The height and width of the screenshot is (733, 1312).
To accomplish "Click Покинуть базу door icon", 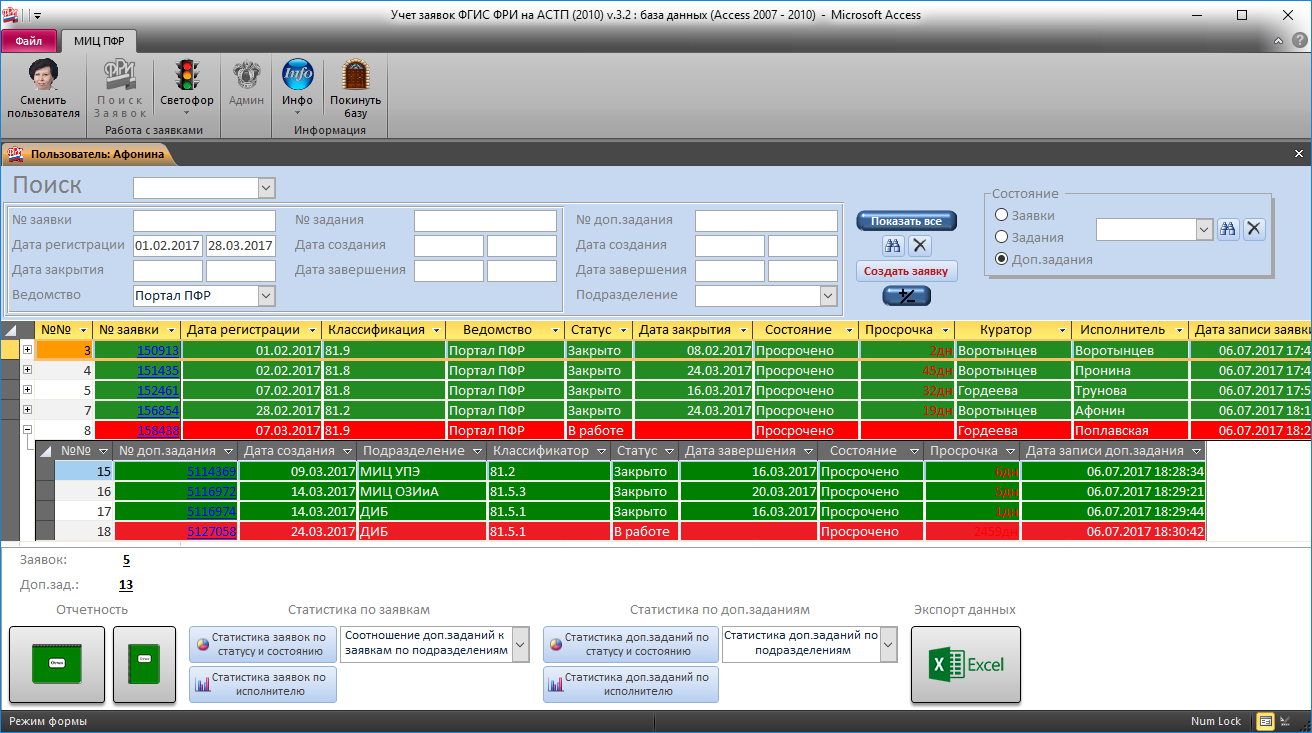I will pos(355,76).
